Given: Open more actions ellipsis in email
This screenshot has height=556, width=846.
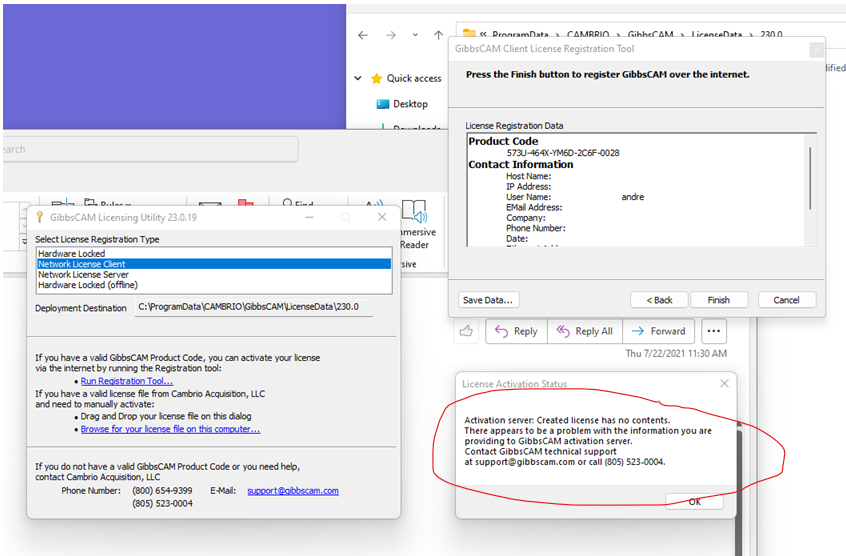Looking at the screenshot, I should point(714,331).
